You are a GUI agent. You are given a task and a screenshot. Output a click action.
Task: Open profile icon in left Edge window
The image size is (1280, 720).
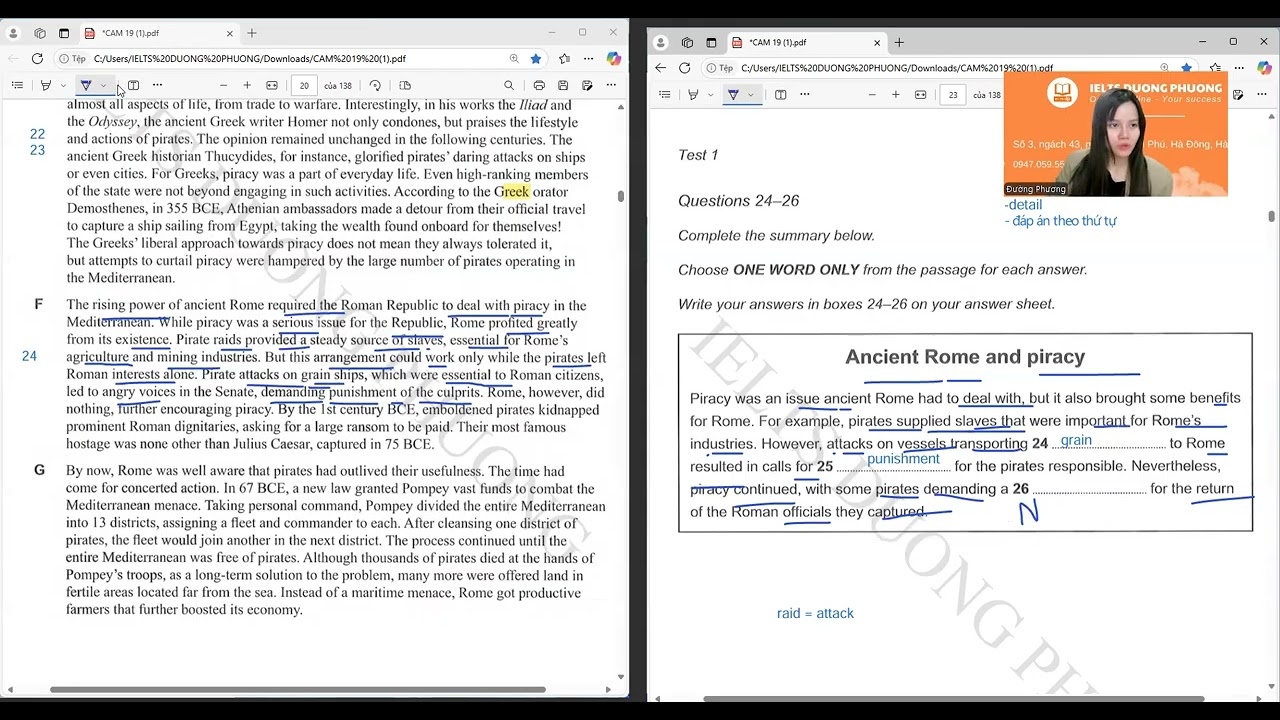pyautogui.click(x=13, y=33)
